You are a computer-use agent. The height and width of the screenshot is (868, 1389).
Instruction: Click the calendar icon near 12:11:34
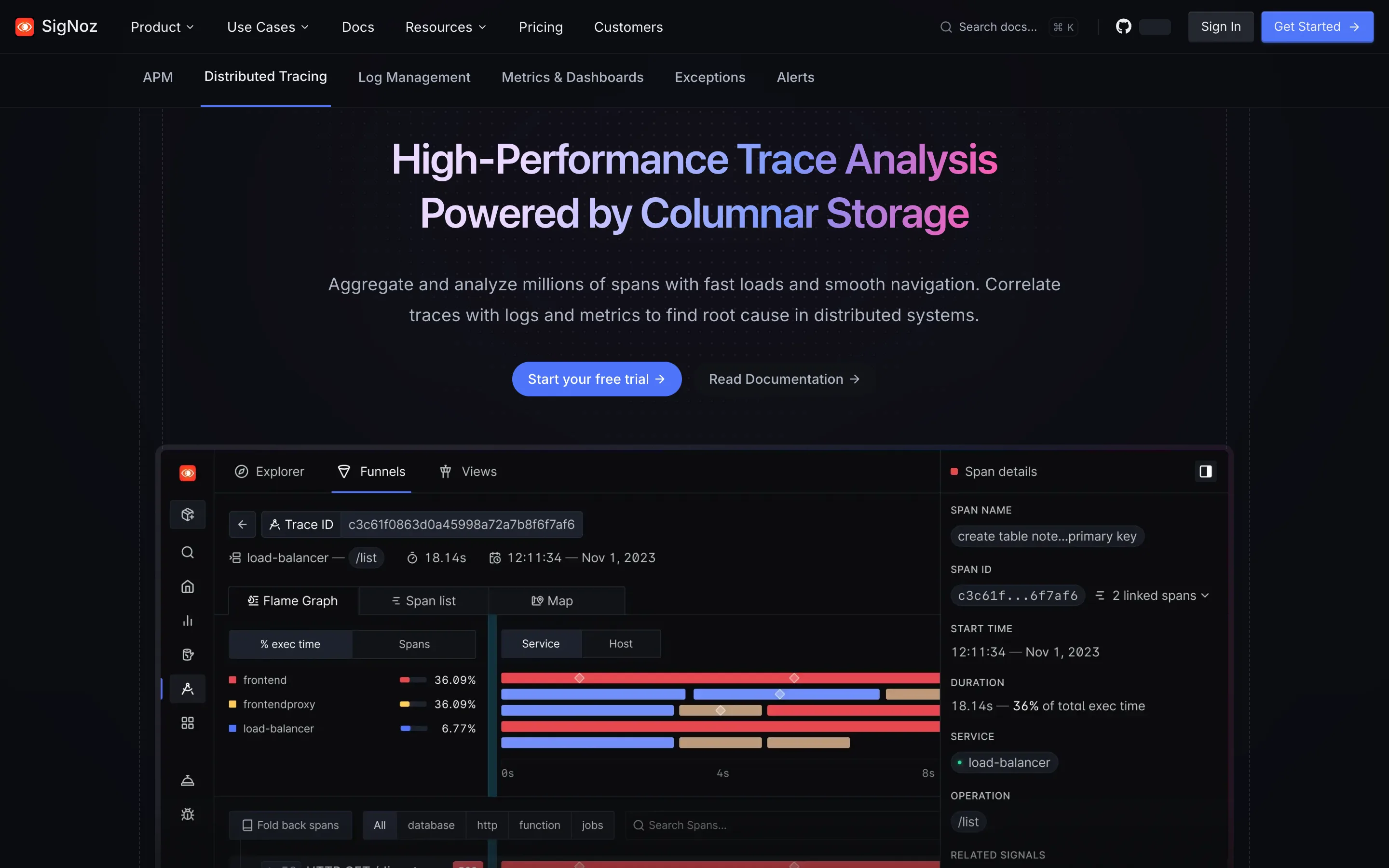pyautogui.click(x=495, y=558)
